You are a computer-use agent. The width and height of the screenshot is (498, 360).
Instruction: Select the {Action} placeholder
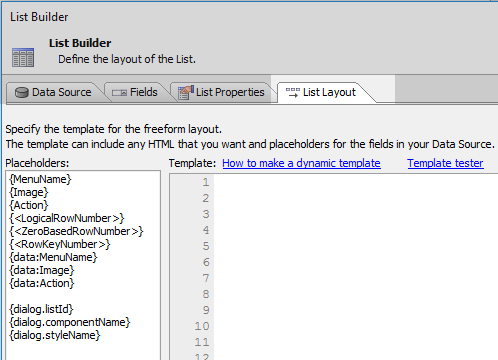29,205
